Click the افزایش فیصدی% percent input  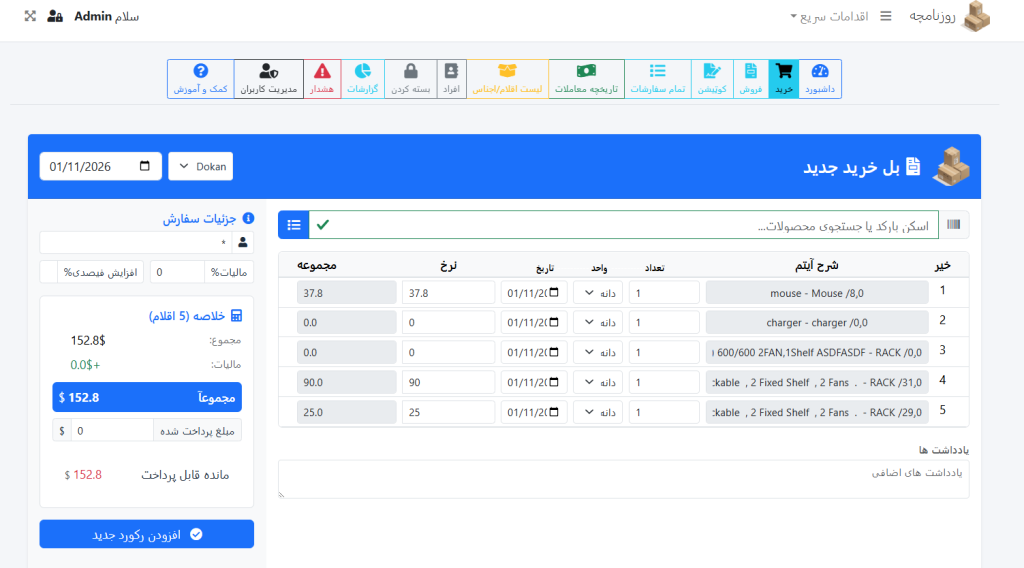[x=49, y=272]
